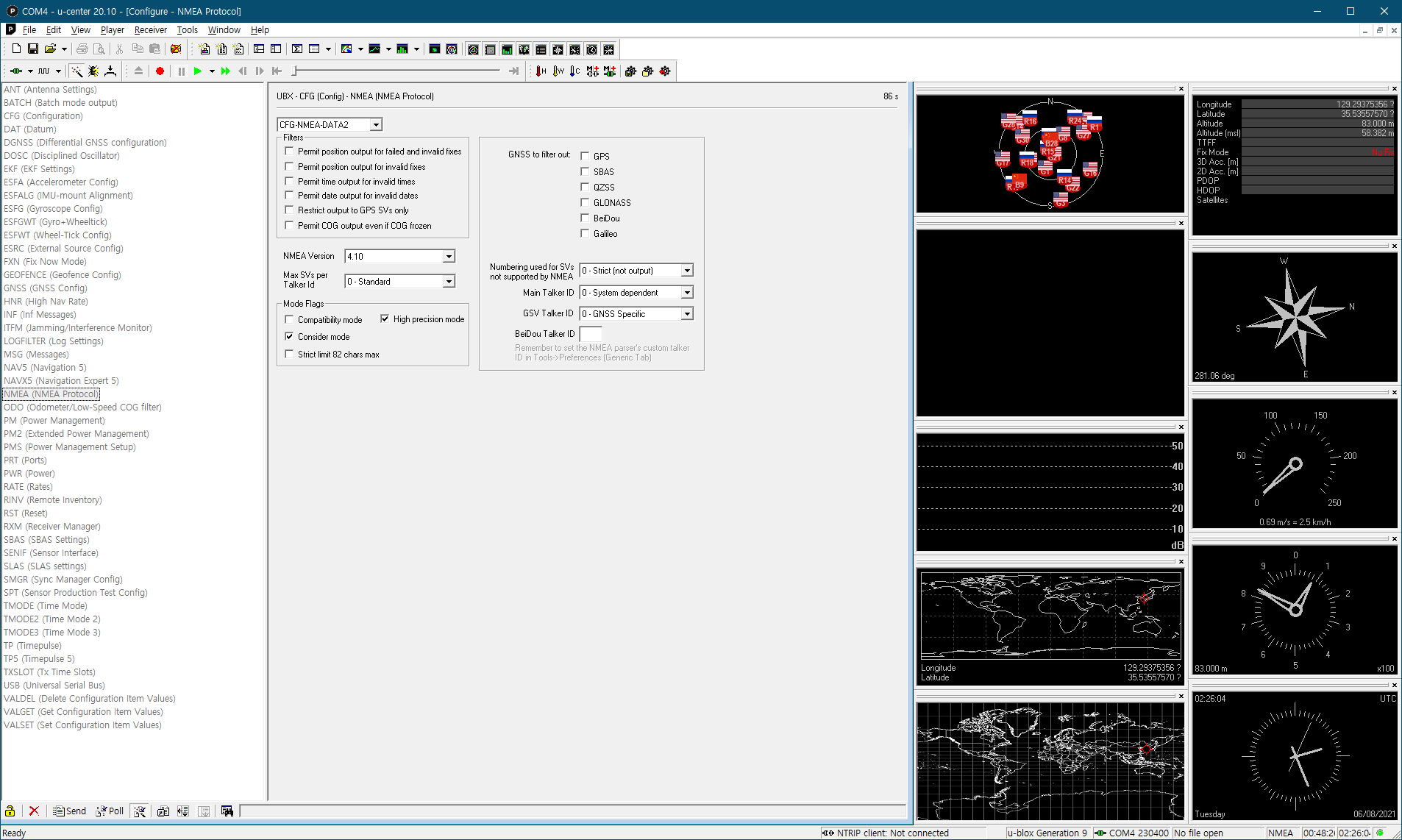The width and height of the screenshot is (1402, 840).
Task: Click the binoculars icon in bottom toolbar
Action: click(227, 811)
